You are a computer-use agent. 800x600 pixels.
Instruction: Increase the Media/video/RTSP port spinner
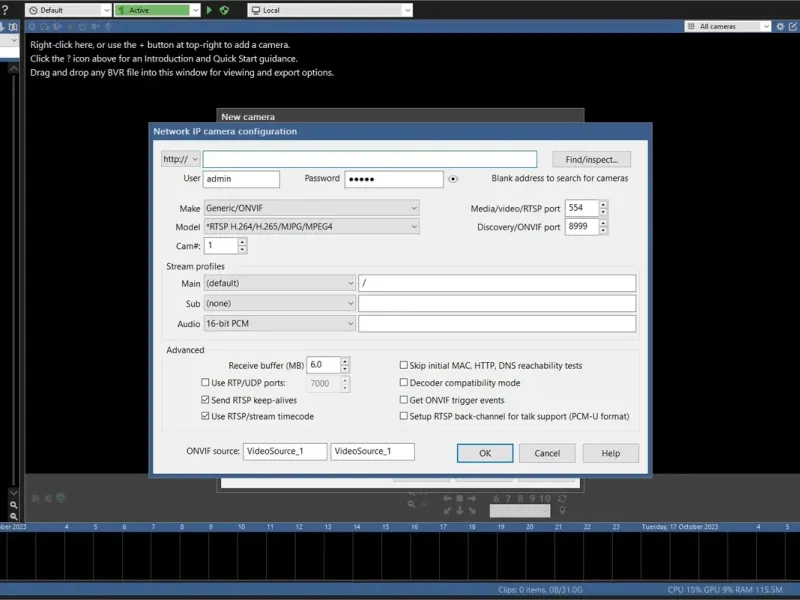point(603,204)
